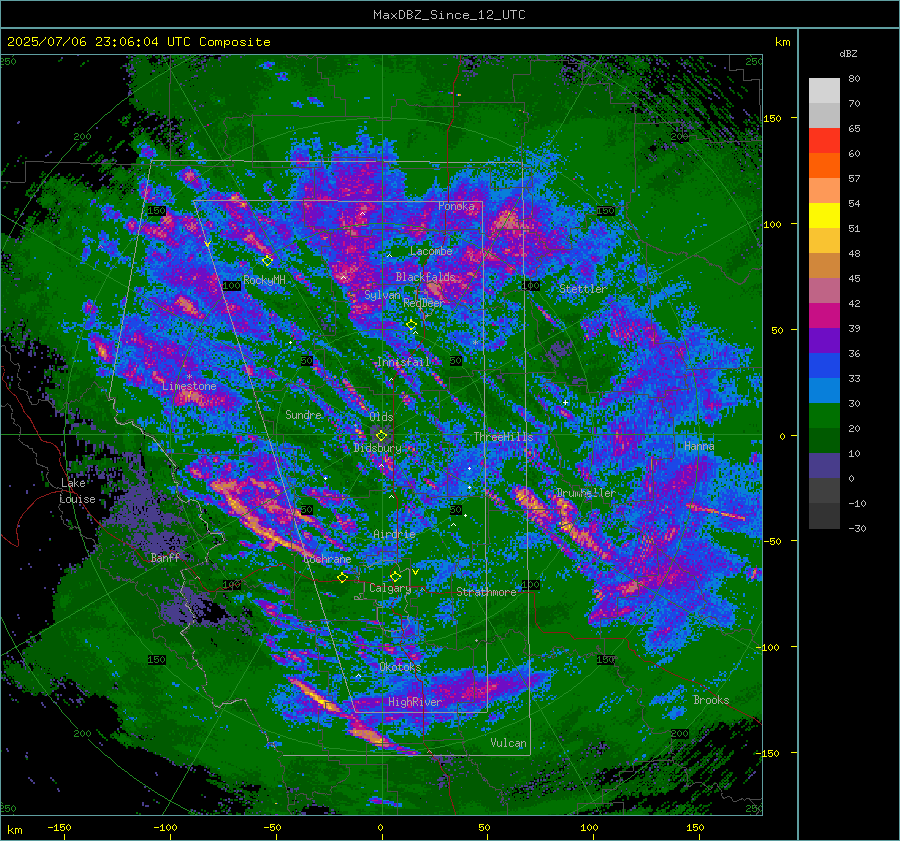
Task: Click the Innisfail town label
Action: point(403,362)
